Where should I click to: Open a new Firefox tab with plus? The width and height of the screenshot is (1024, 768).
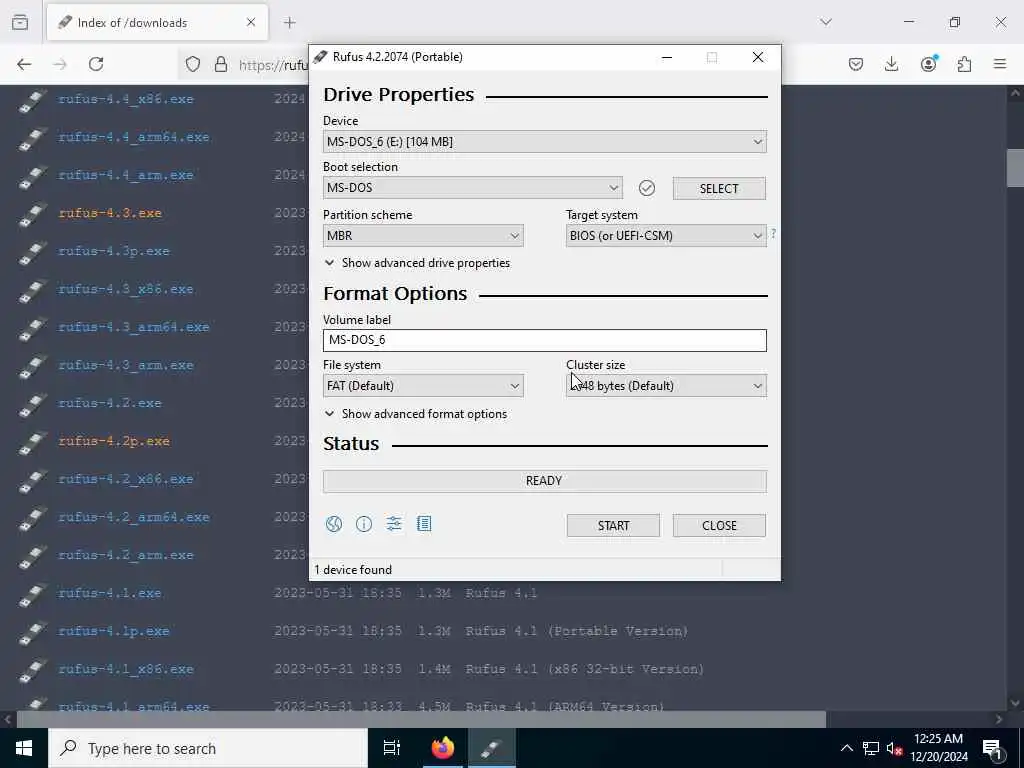tap(290, 22)
